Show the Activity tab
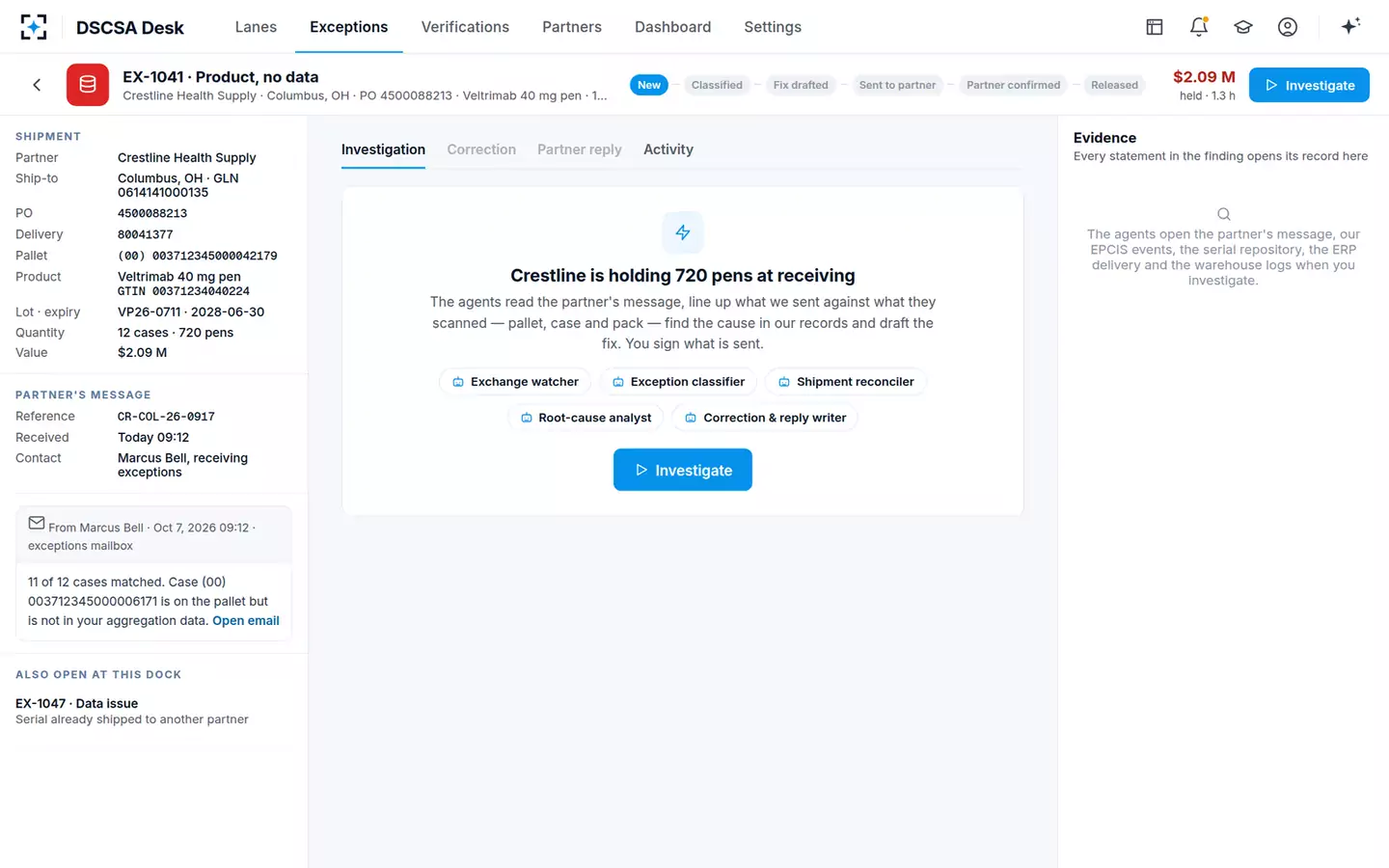 668,149
